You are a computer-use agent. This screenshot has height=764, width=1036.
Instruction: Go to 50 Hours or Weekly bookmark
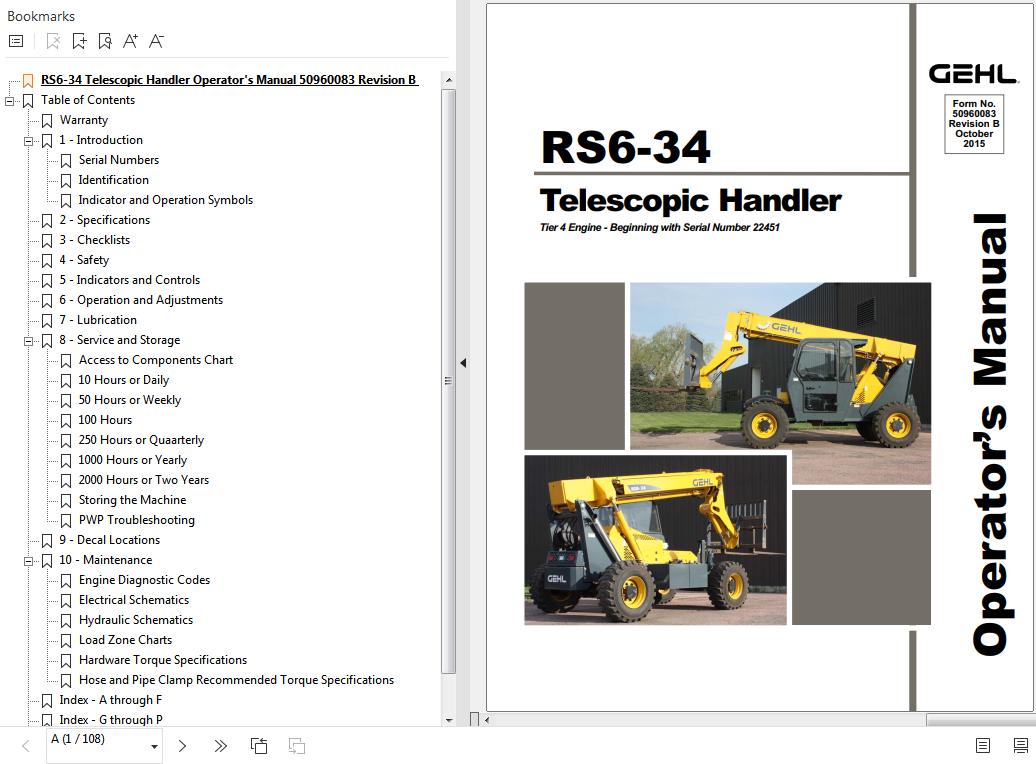click(x=130, y=400)
